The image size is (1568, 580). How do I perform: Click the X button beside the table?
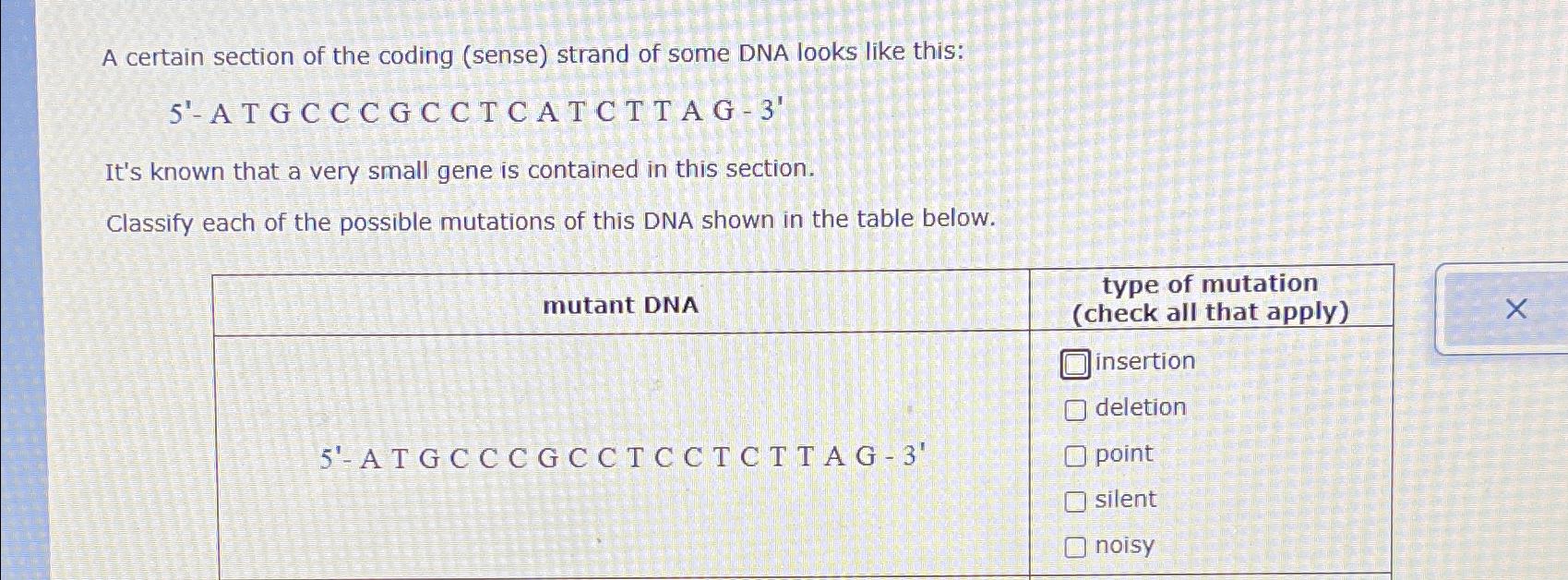coord(1514,308)
